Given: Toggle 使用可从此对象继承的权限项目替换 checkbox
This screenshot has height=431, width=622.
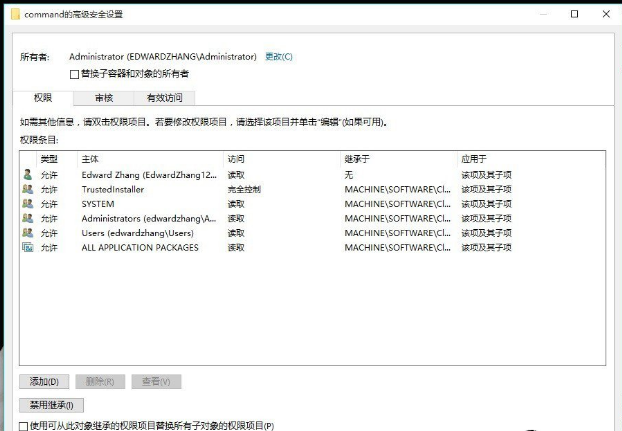Looking at the screenshot, I should pyautogui.click(x=23, y=426).
